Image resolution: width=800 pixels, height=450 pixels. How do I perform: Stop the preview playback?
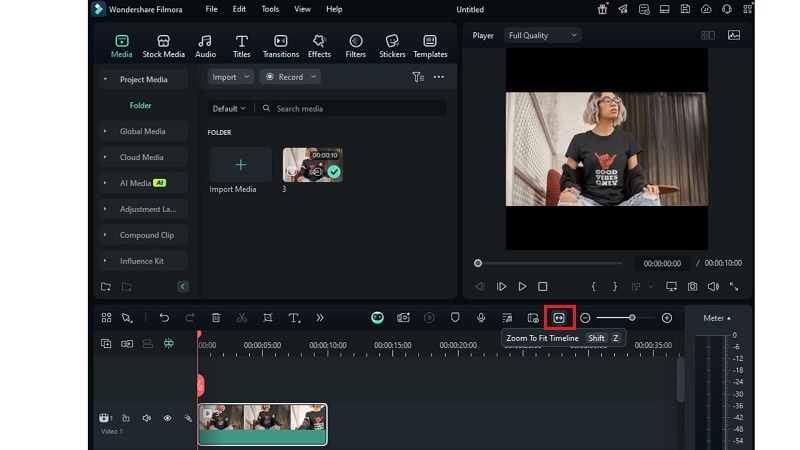543,287
